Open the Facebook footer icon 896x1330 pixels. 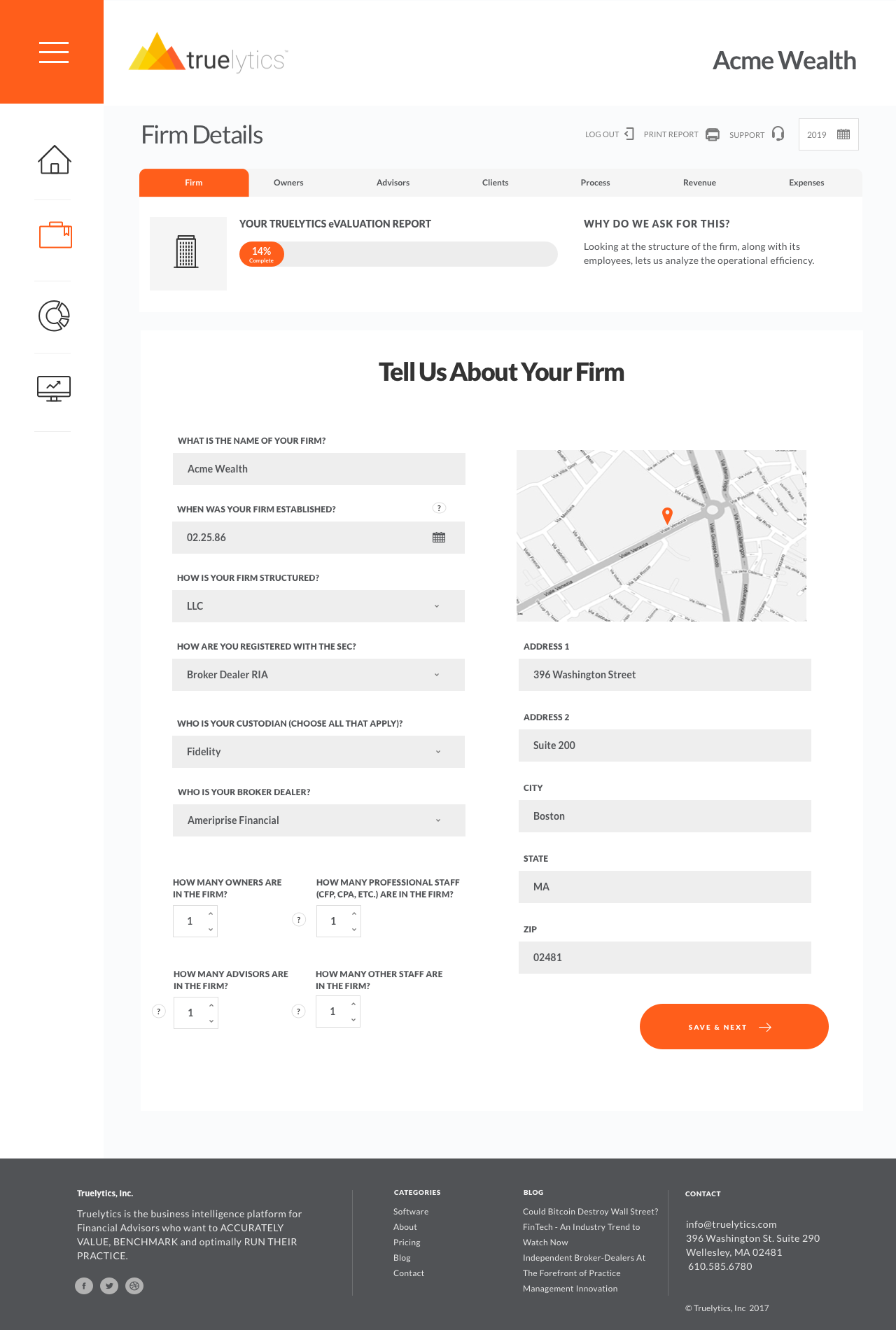click(84, 1286)
